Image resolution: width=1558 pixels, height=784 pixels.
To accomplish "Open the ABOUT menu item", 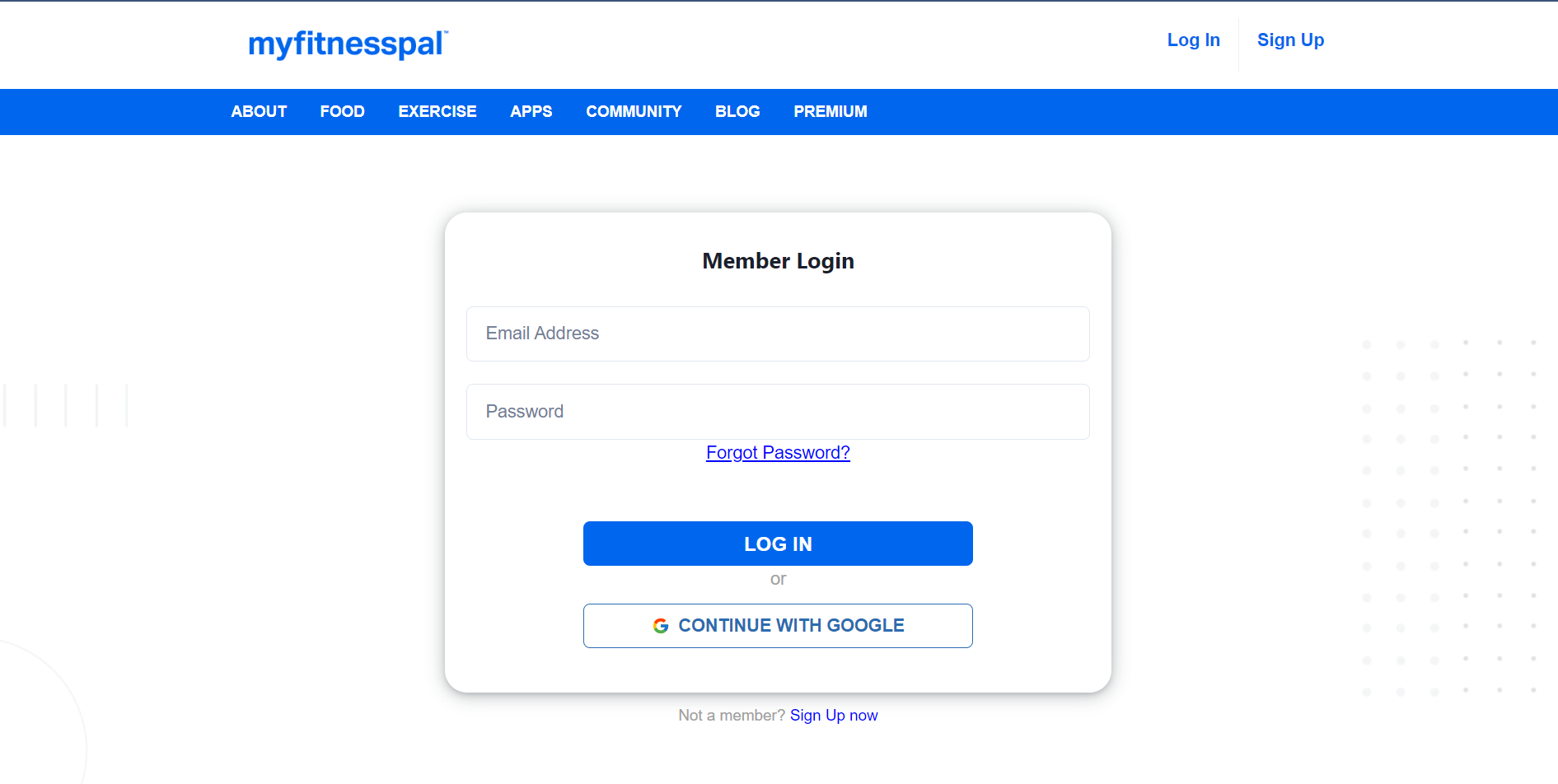I will (259, 111).
